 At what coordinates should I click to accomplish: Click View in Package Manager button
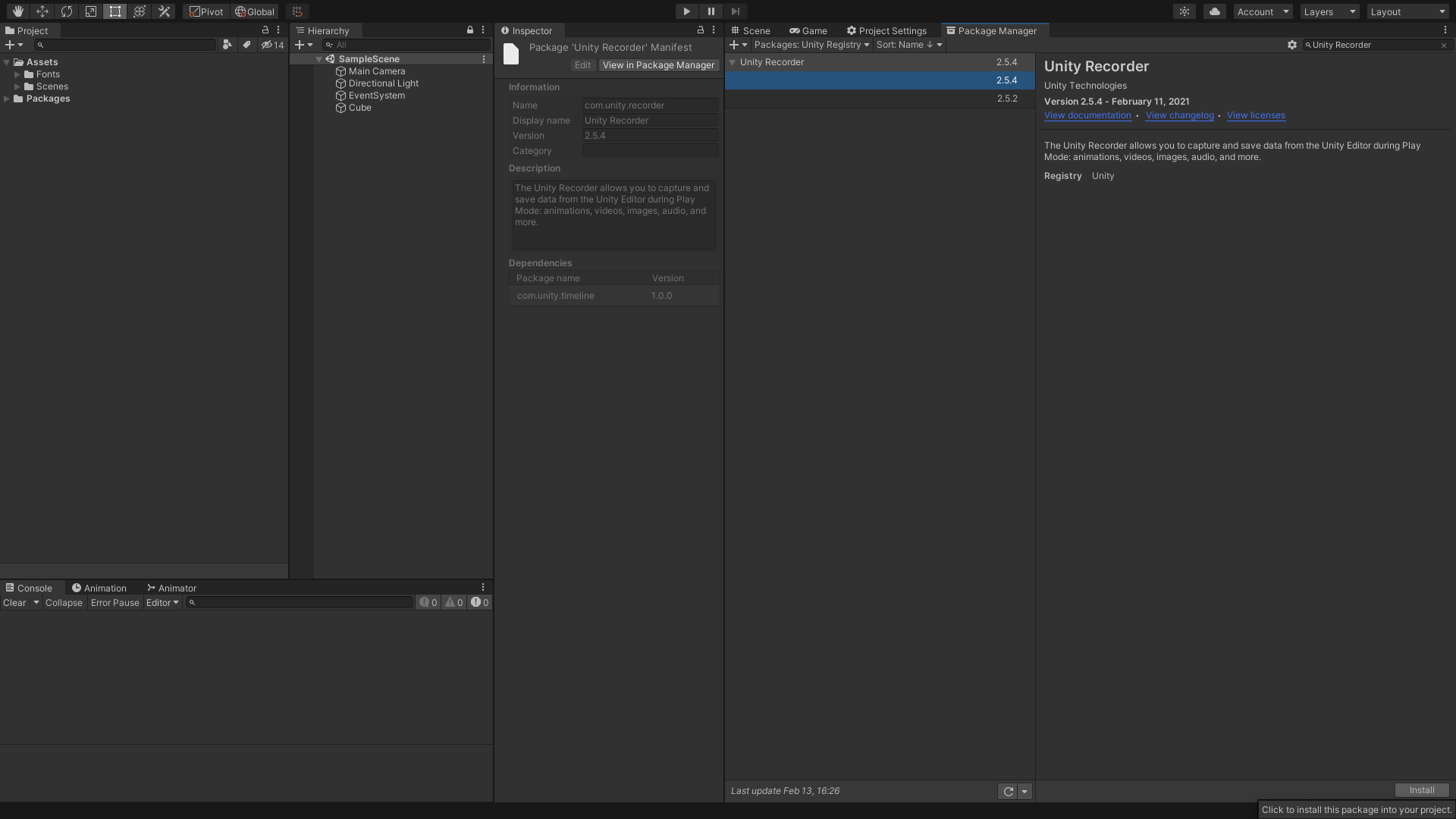658,65
